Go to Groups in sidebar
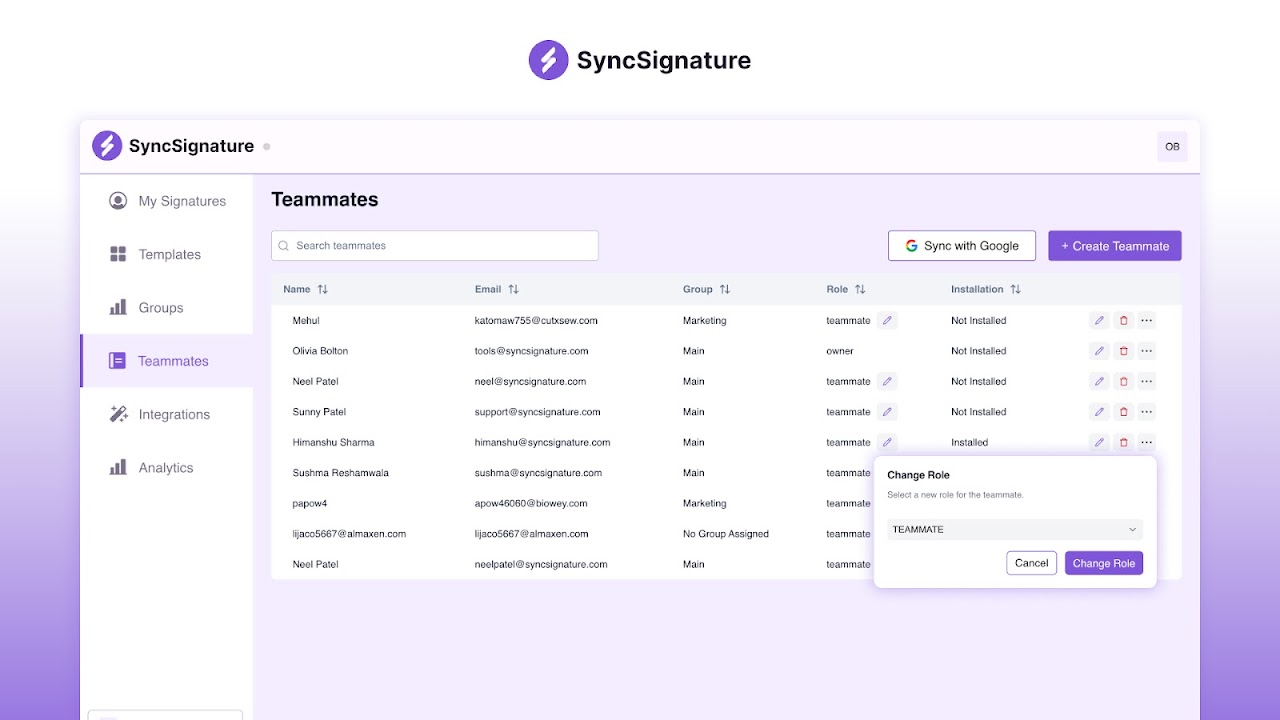1280x720 pixels. click(x=167, y=308)
